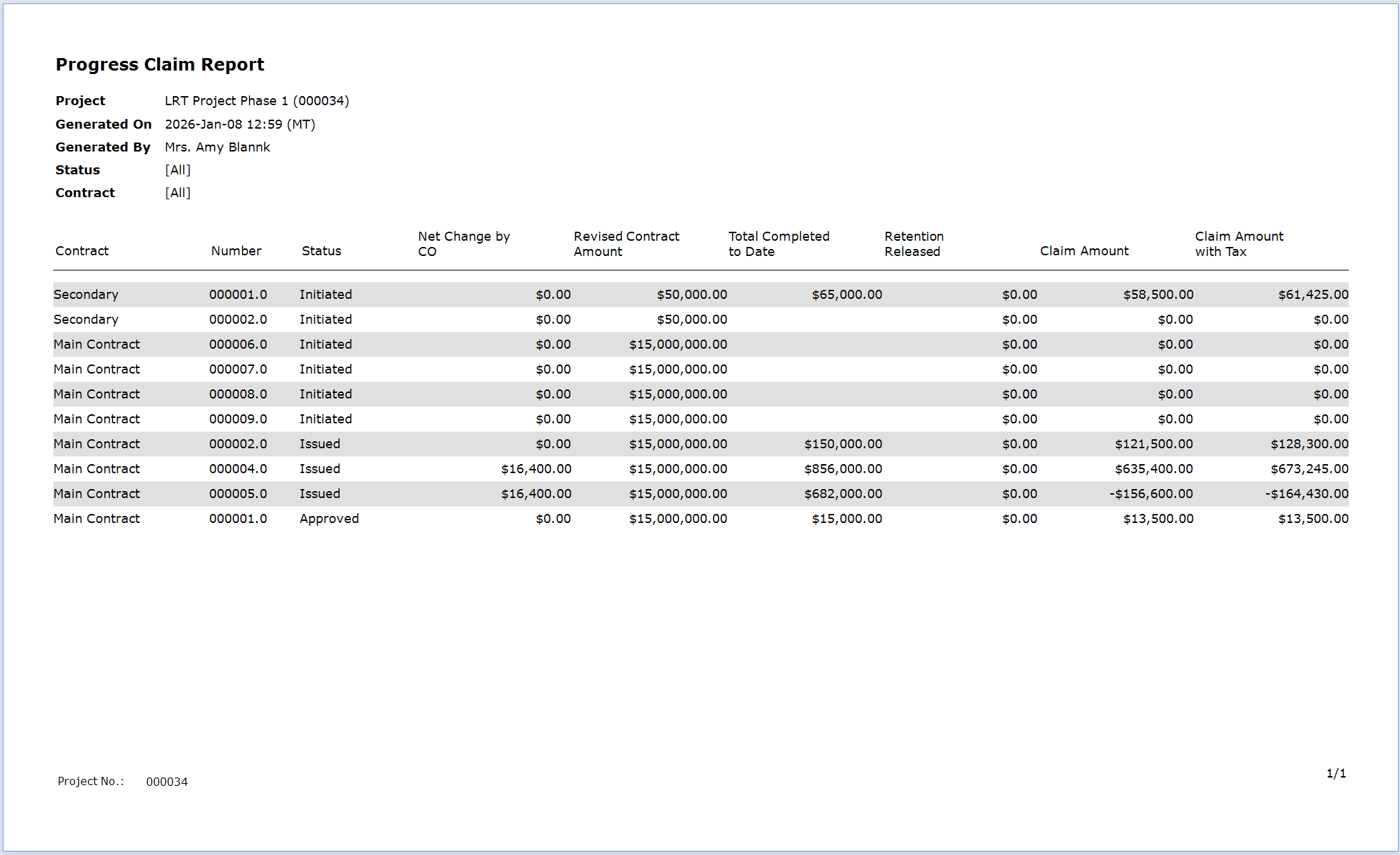This screenshot has width=1400, height=855.
Task: Click the Issued status in claim 000004.0 row
Action: pos(320,469)
